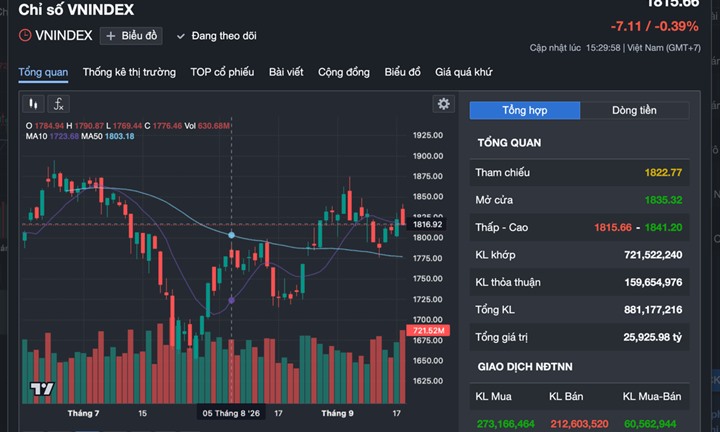Click the Mở cửa value 1835.32
The width and height of the screenshot is (720, 432).
click(x=663, y=200)
